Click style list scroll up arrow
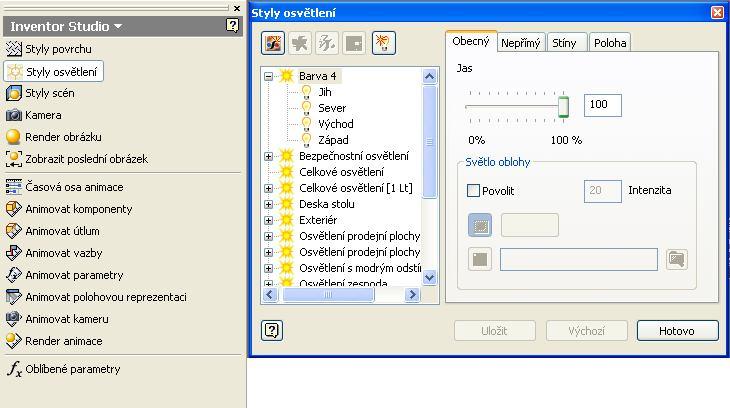The width and height of the screenshot is (730, 408). (x=430, y=76)
